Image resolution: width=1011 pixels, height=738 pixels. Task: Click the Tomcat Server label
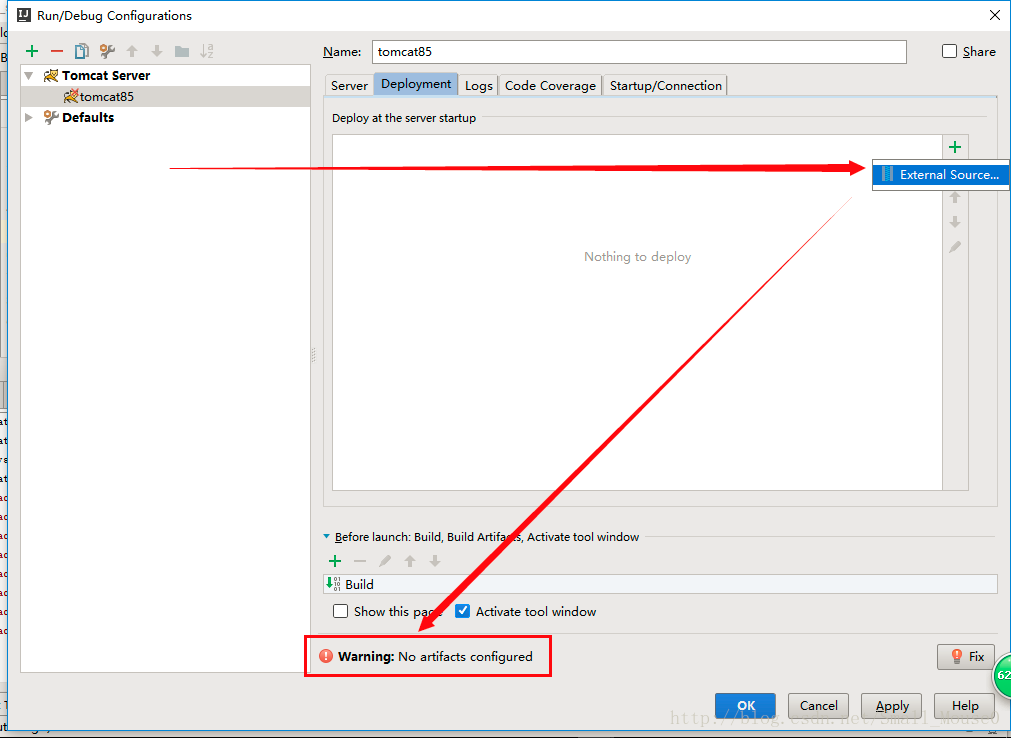[106, 75]
